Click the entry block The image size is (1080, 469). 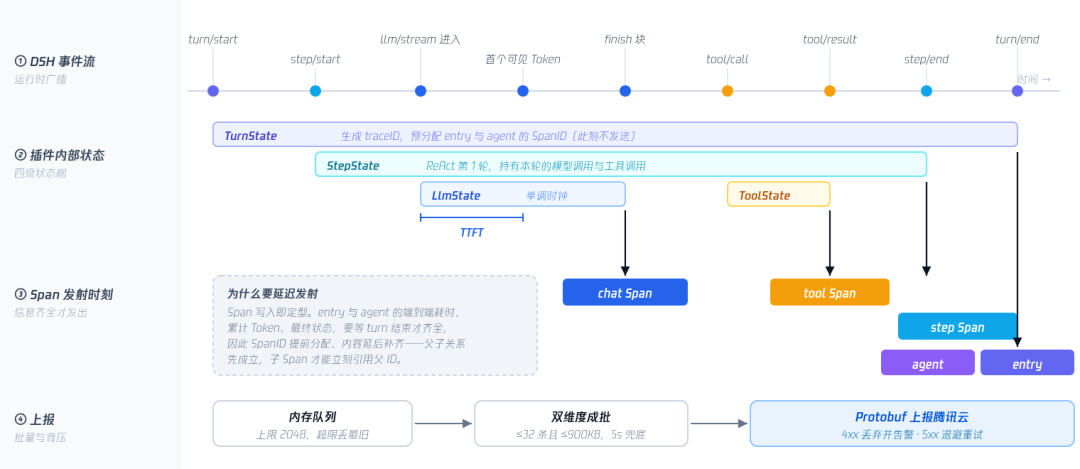[1027, 362]
